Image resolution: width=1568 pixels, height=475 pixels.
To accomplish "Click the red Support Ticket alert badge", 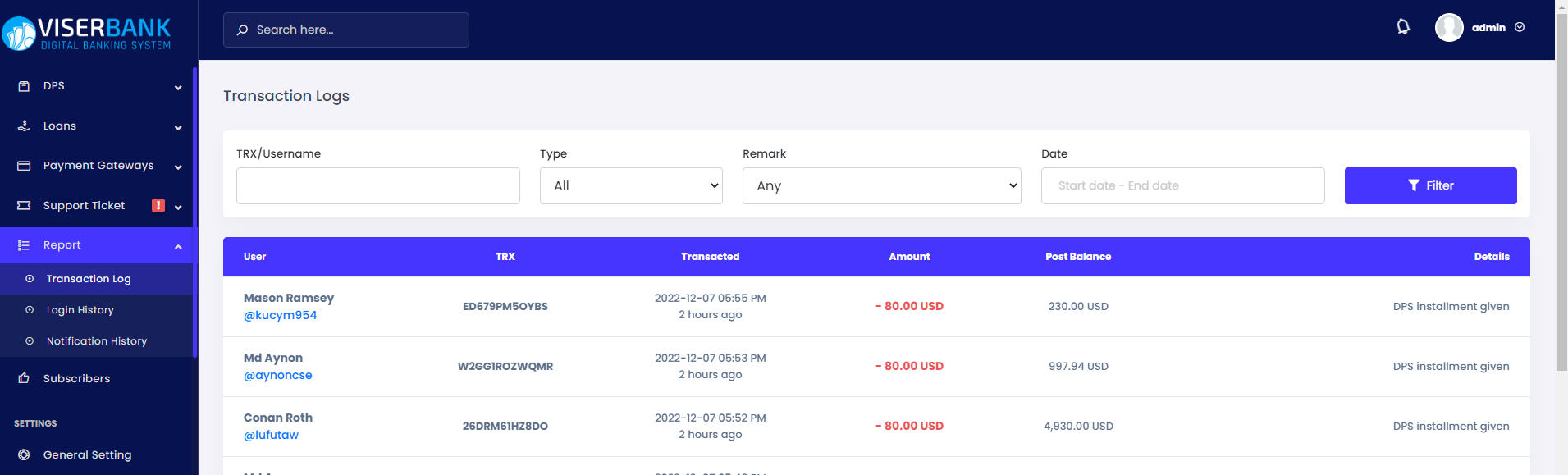I will (158, 206).
